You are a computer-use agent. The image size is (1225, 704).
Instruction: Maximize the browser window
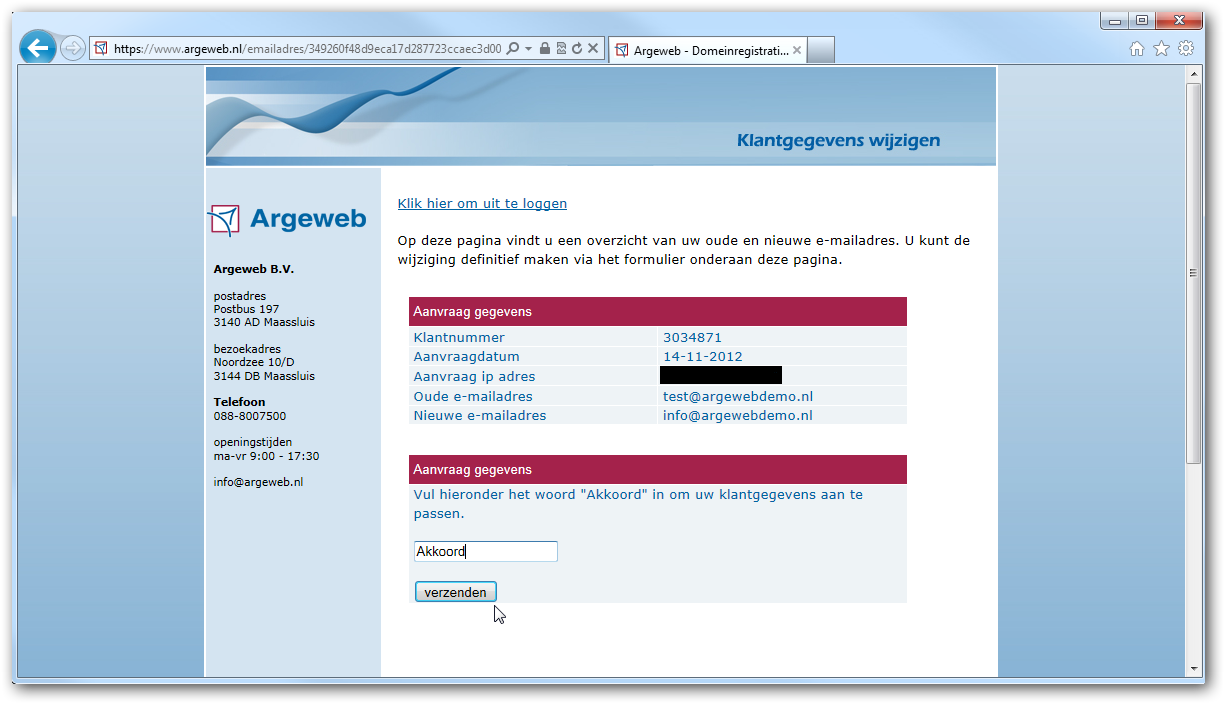1141,20
